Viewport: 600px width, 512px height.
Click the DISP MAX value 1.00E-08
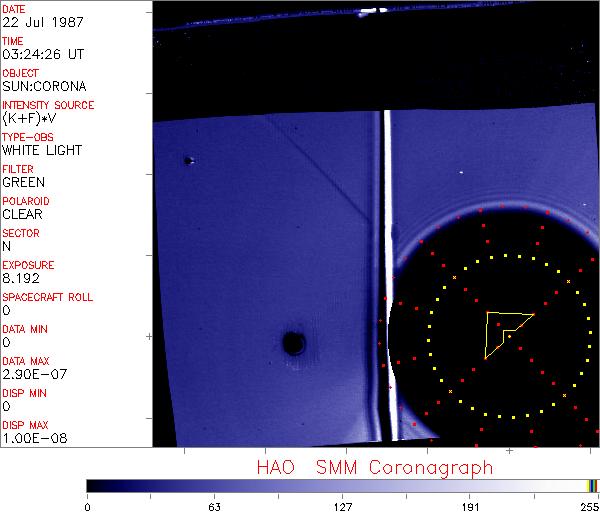click(32, 439)
